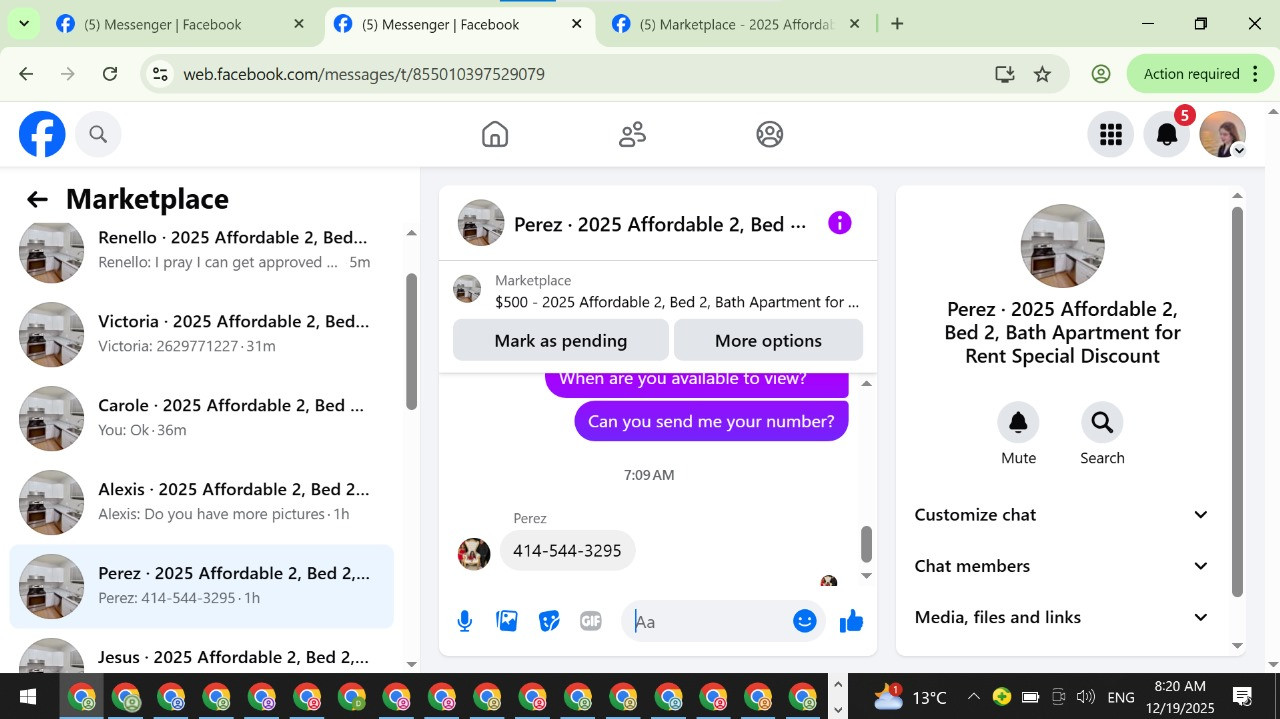Open emoji picker in message box

click(x=805, y=621)
